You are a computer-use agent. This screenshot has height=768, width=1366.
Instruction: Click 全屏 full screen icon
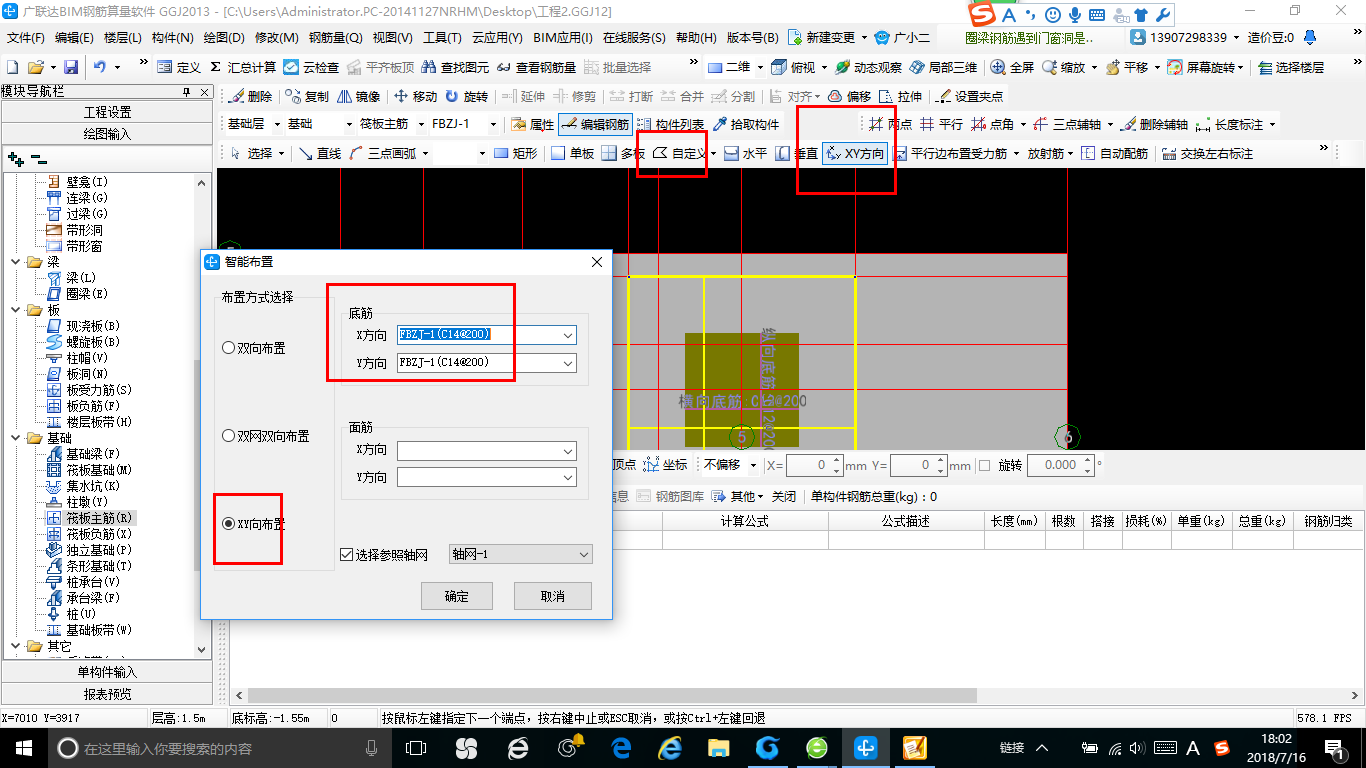1012,67
